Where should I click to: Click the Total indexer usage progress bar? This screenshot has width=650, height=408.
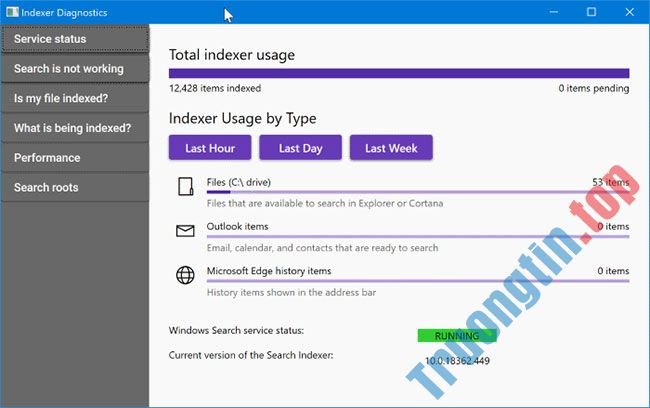[399, 73]
